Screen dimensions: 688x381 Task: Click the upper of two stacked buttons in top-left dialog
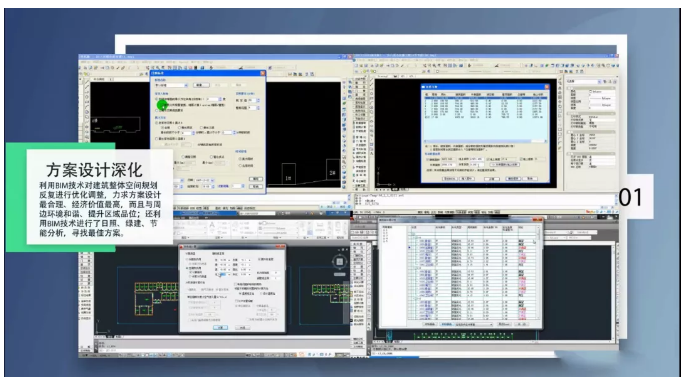(256, 179)
